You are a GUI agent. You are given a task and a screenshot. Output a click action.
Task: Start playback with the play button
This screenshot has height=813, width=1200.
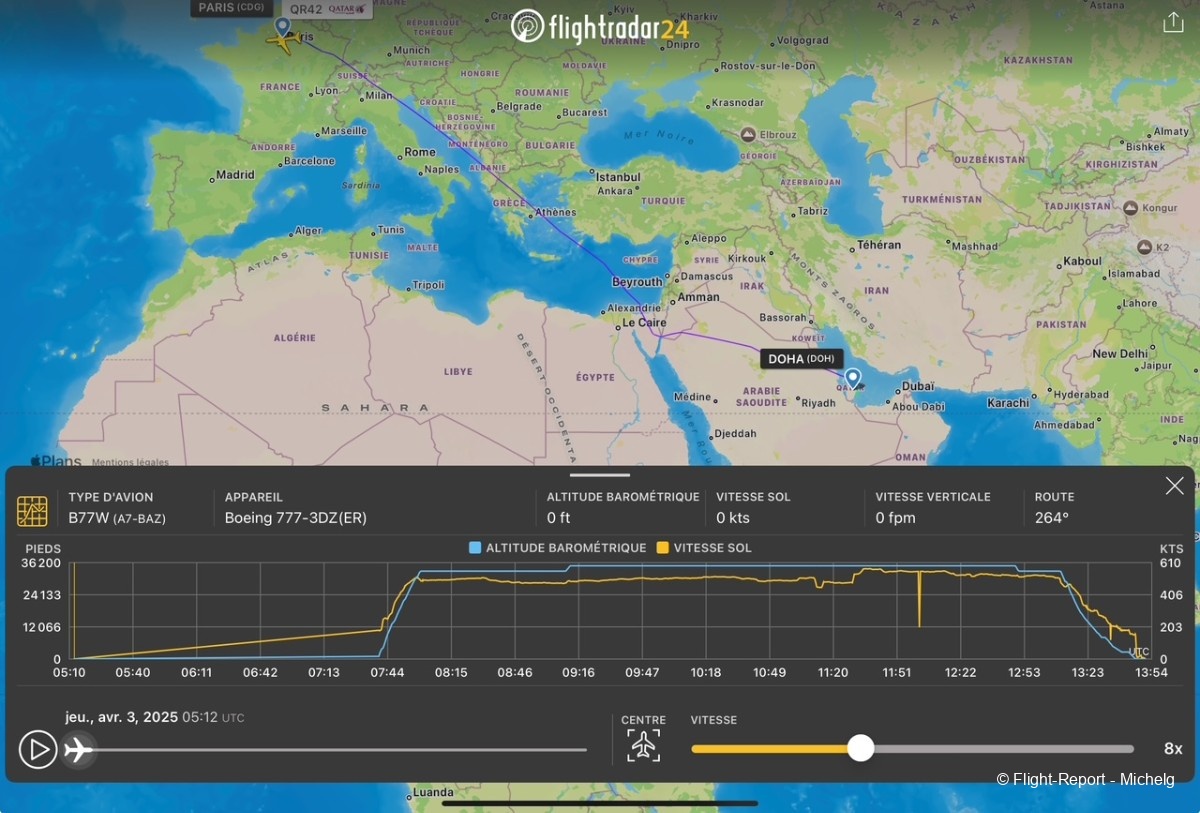(x=38, y=749)
